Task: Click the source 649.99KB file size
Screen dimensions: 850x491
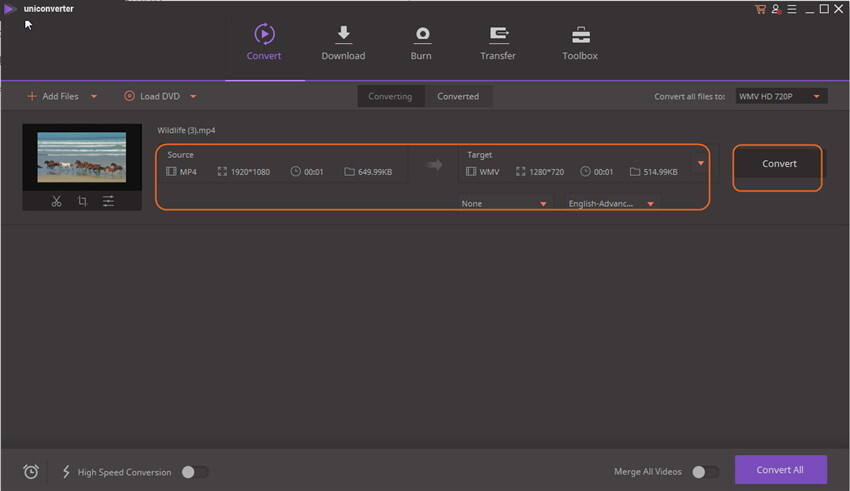Action: coord(375,172)
